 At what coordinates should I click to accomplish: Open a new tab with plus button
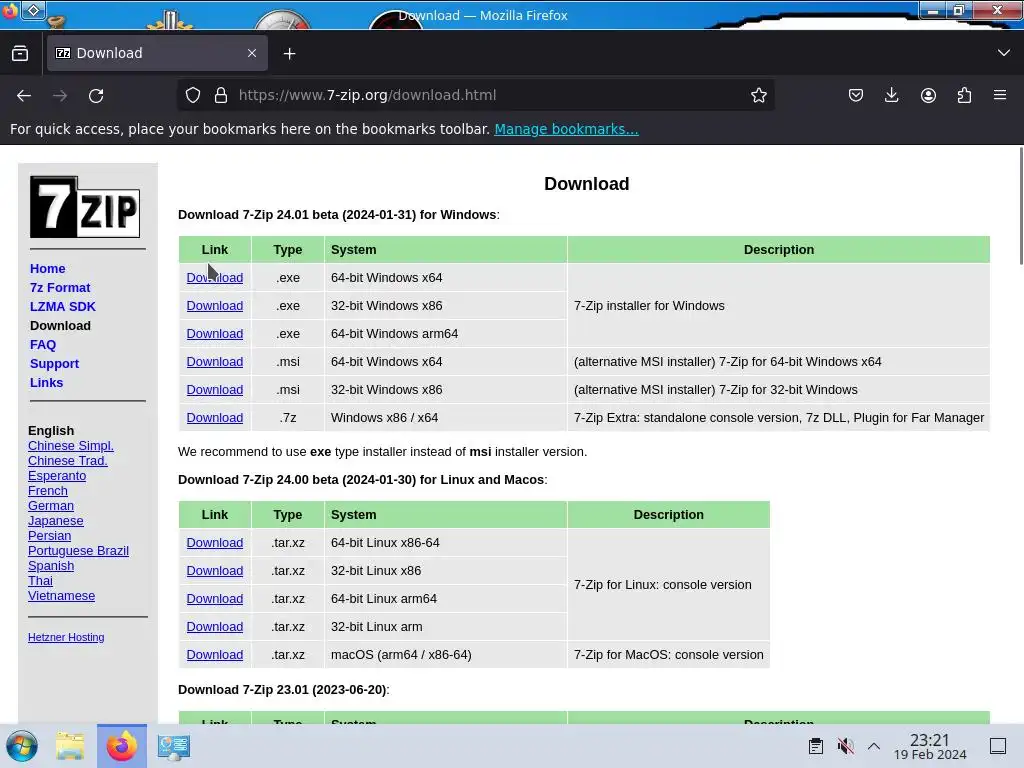pyautogui.click(x=289, y=54)
